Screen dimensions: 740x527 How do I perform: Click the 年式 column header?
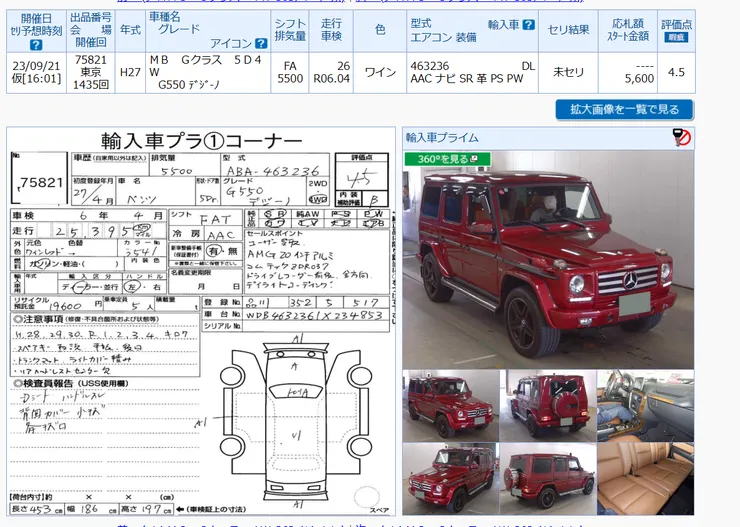click(x=130, y=31)
